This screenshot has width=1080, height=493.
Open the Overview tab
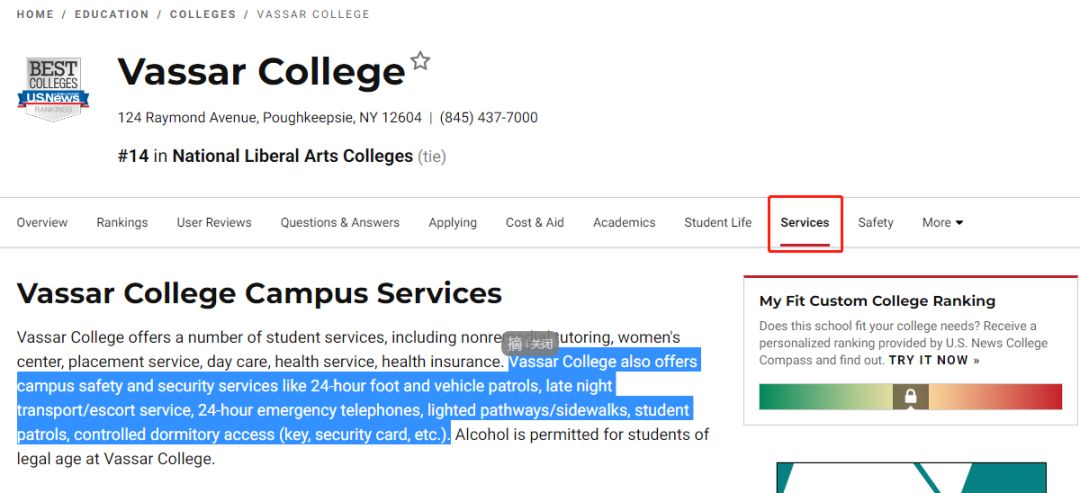pyautogui.click(x=42, y=222)
